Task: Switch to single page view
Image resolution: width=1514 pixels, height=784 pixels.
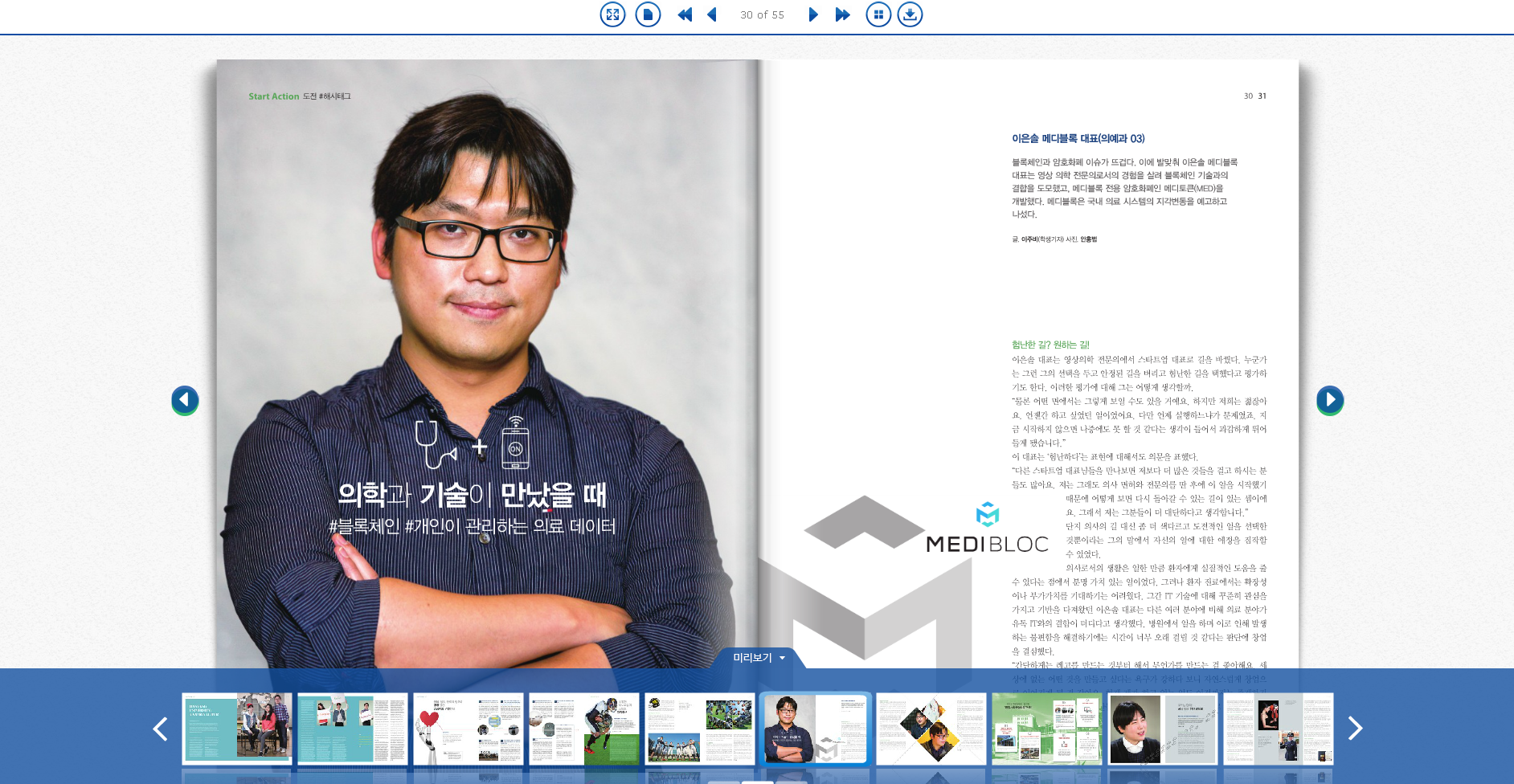Action: pos(648,14)
